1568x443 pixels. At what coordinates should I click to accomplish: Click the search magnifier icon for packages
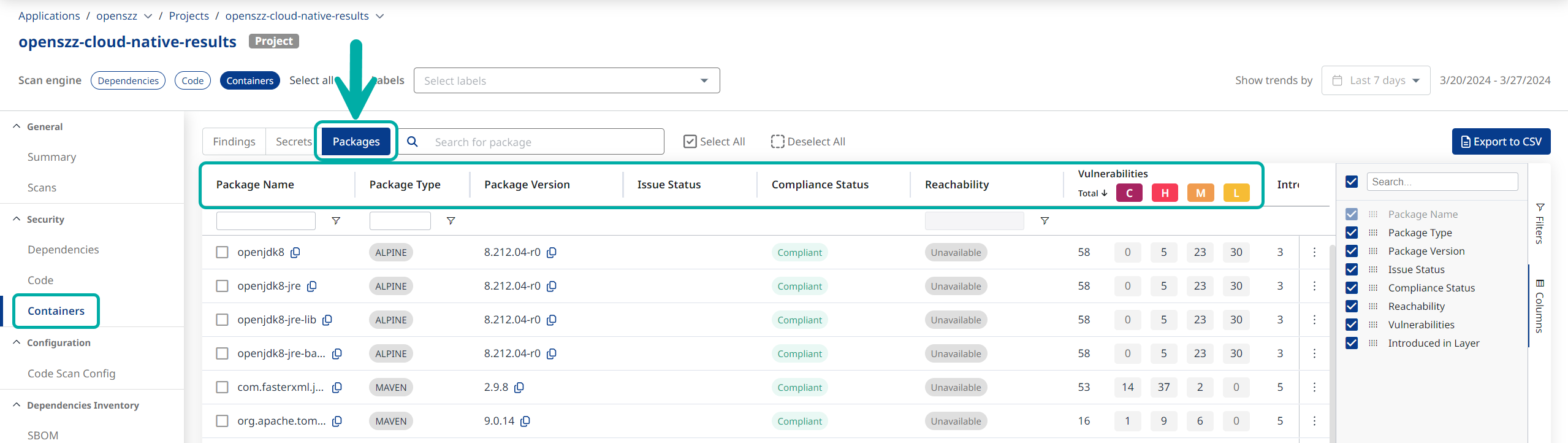[x=413, y=142]
